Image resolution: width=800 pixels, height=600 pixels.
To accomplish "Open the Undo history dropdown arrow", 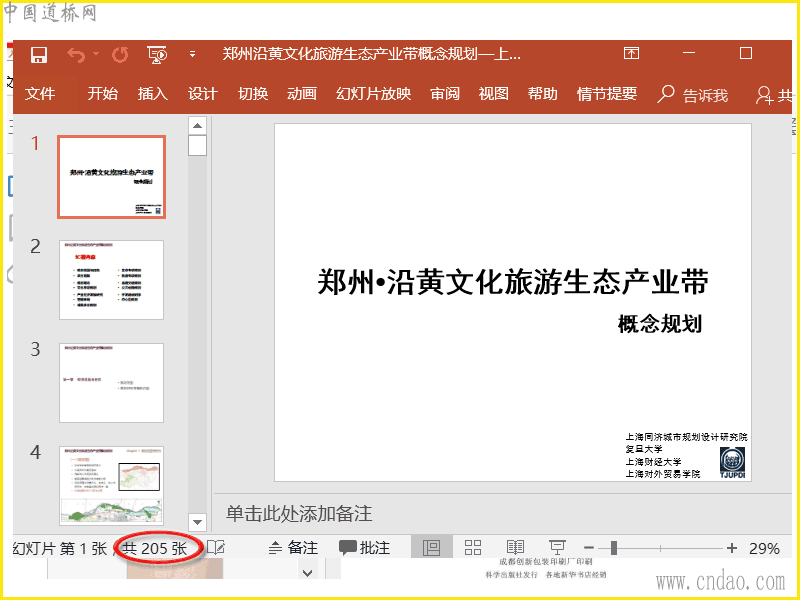I will [x=96, y=54].
